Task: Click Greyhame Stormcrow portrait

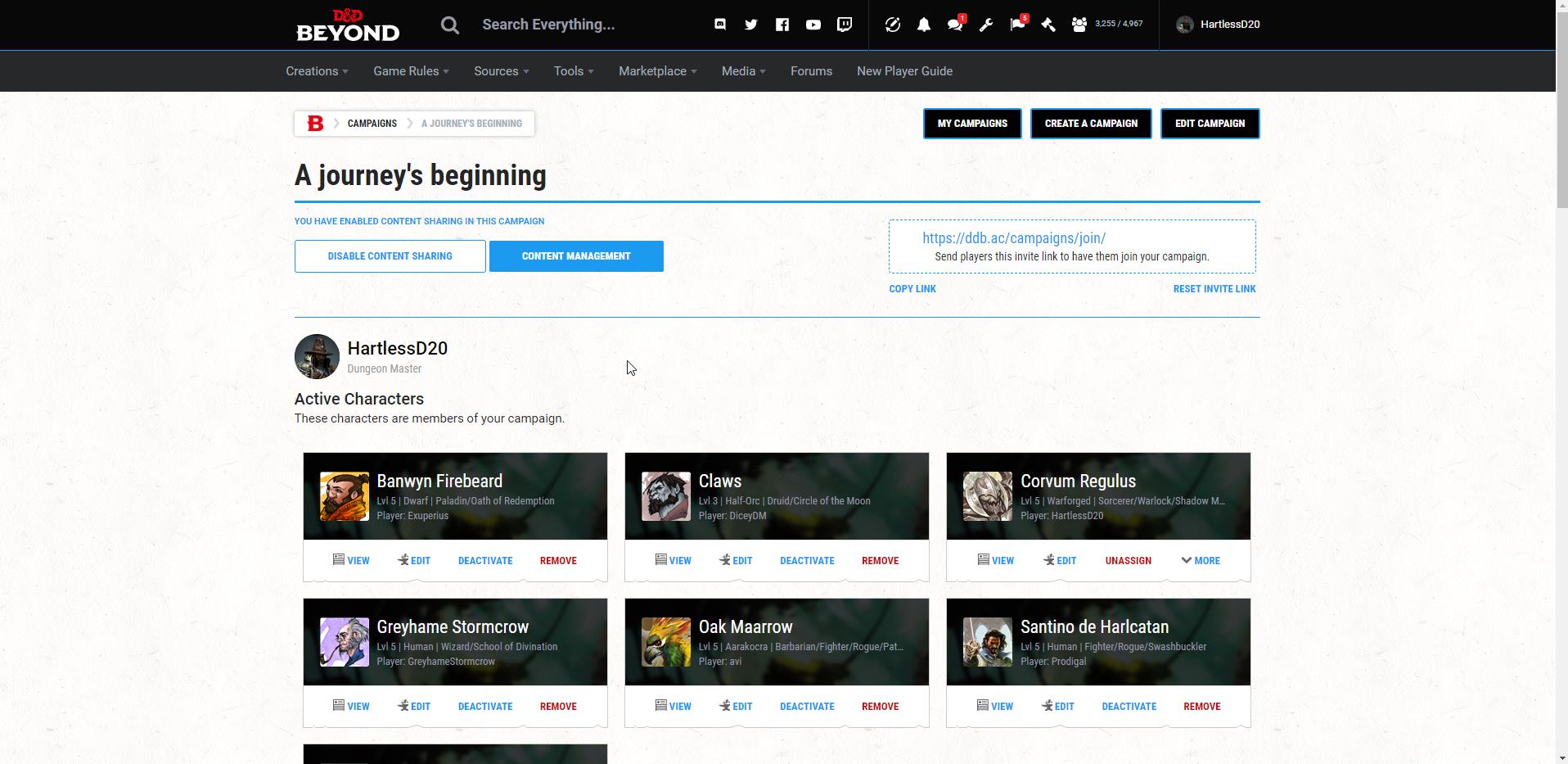Action: [x=344, y=642]
